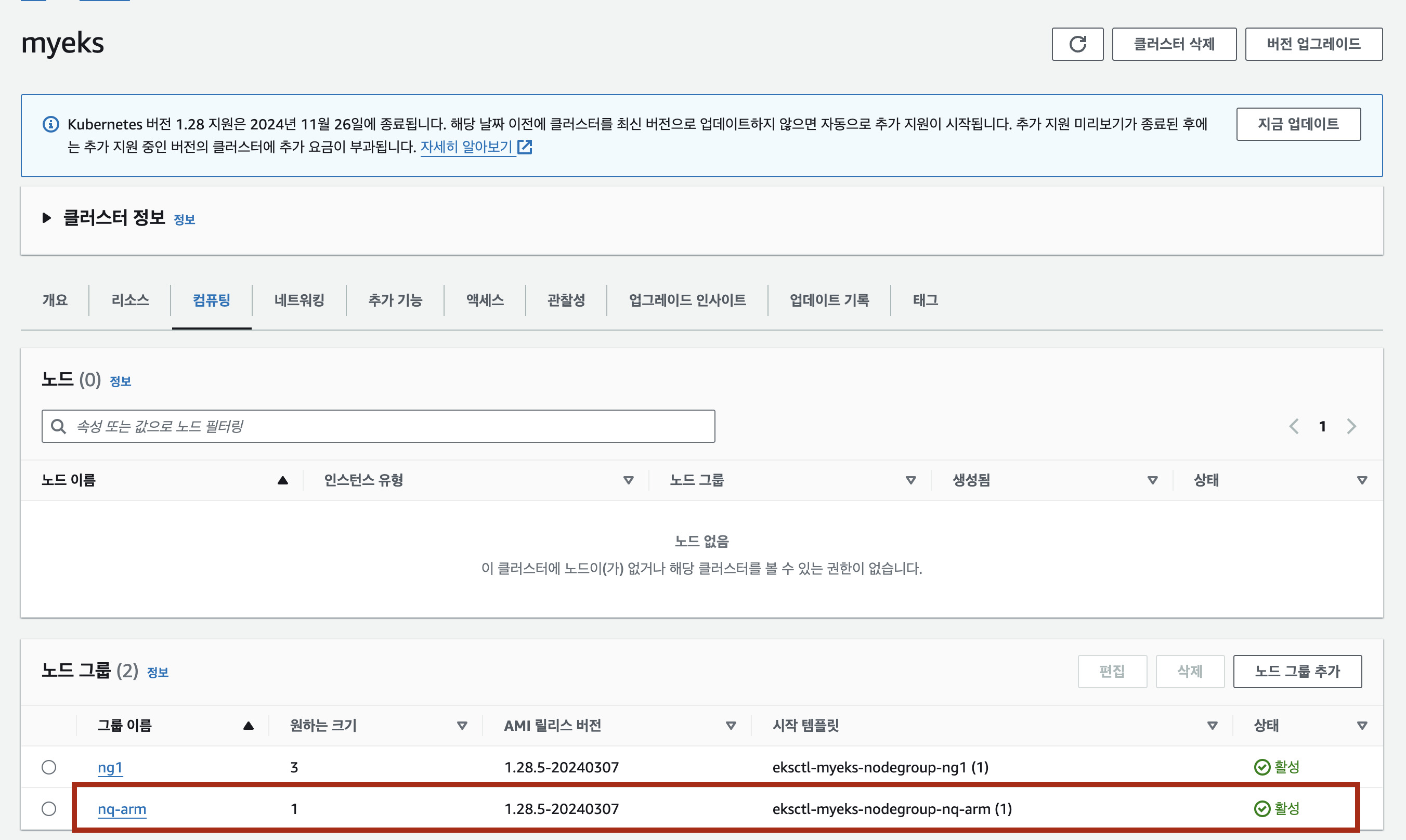Click the 지금 업데이트 button

1298,124
